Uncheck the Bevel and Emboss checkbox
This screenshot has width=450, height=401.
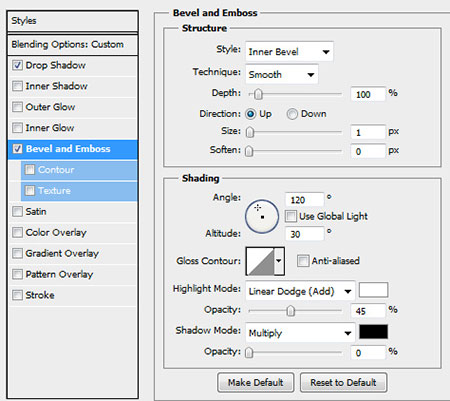pyautogui.click(x=17, y=149)
